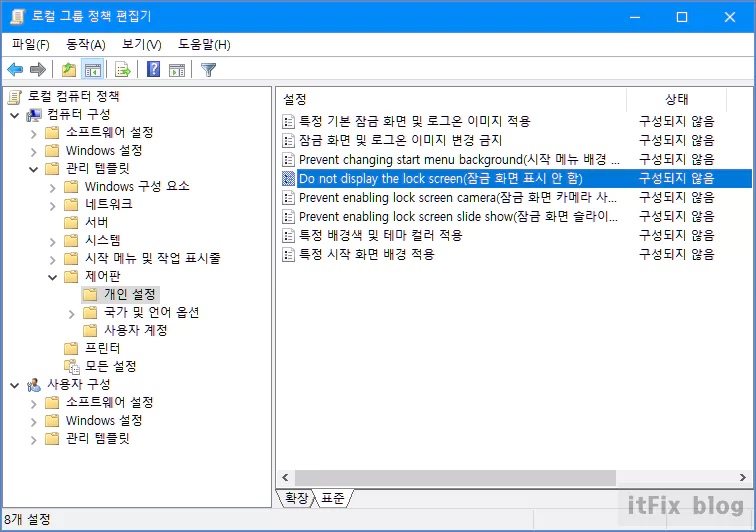Click the setting icon for Prevent changing start menu background

click(x=288, y=160)
